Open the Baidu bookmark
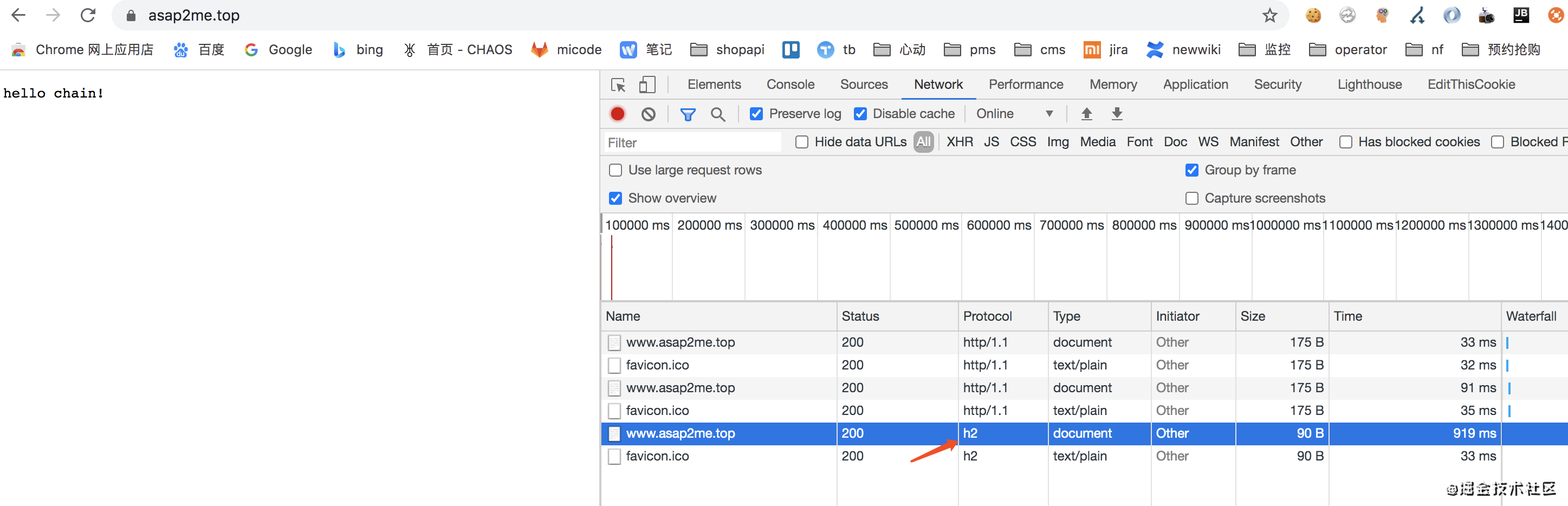This screenshot has width=1568, height=506. point(198,50)
